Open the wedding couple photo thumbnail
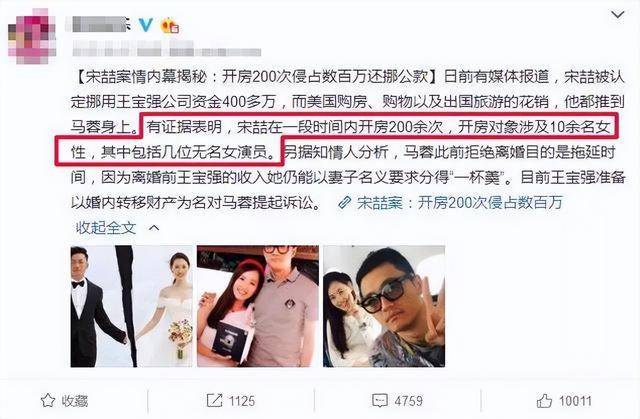The image size is (640, 419). tap(131, 306)
